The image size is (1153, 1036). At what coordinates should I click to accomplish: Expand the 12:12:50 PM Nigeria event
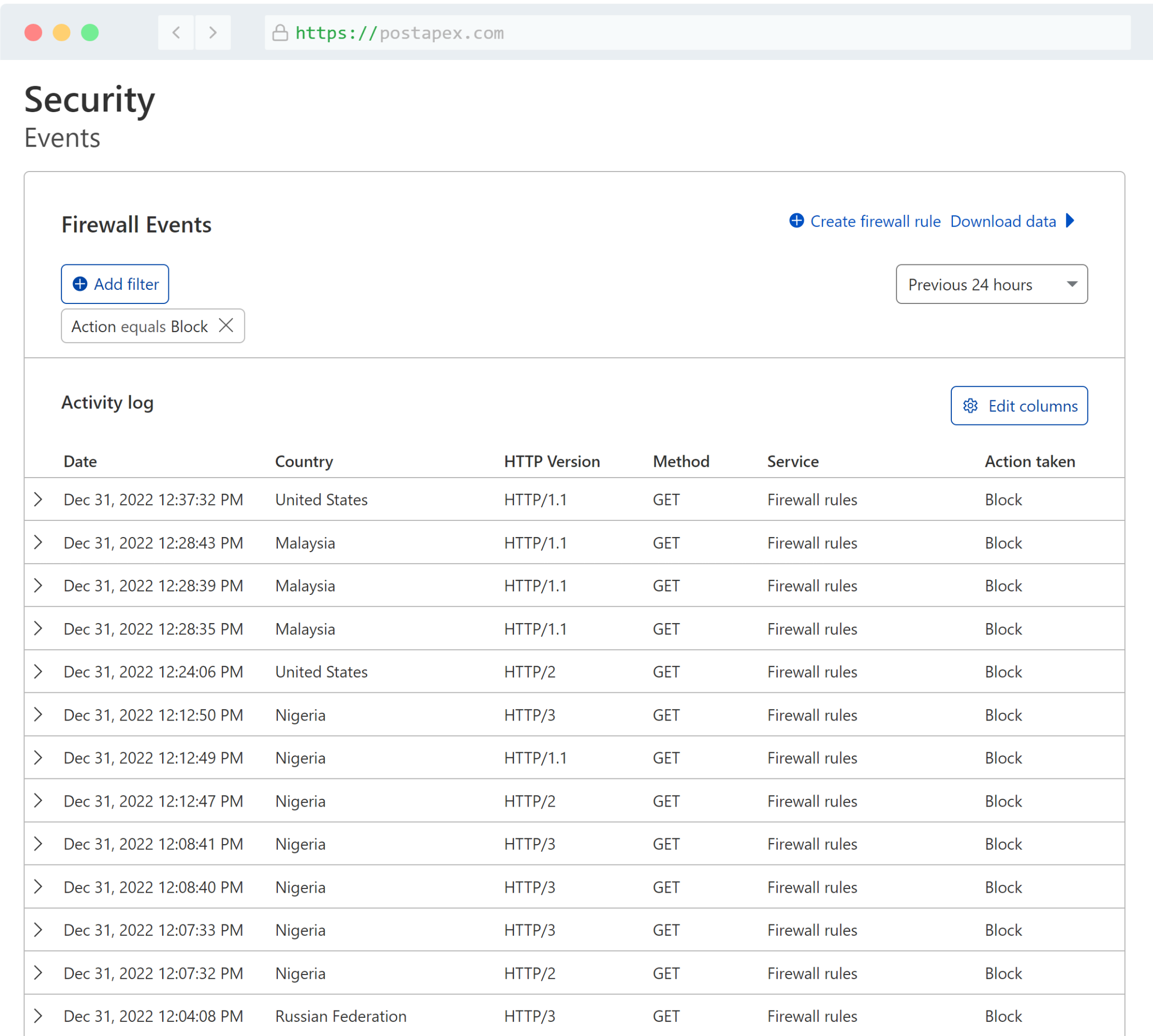tap(38, 715)
